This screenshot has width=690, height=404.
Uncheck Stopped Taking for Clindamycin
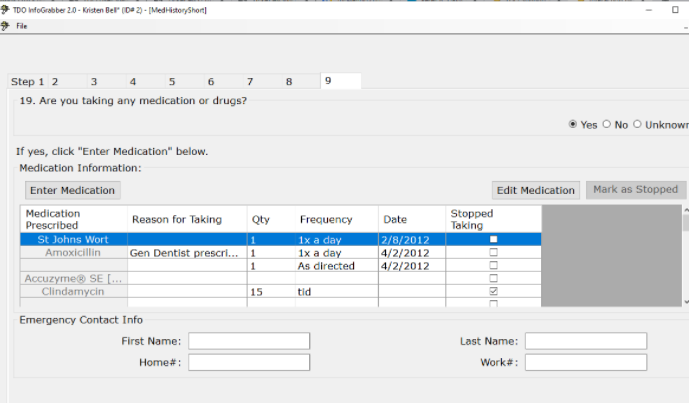(493, 292)
